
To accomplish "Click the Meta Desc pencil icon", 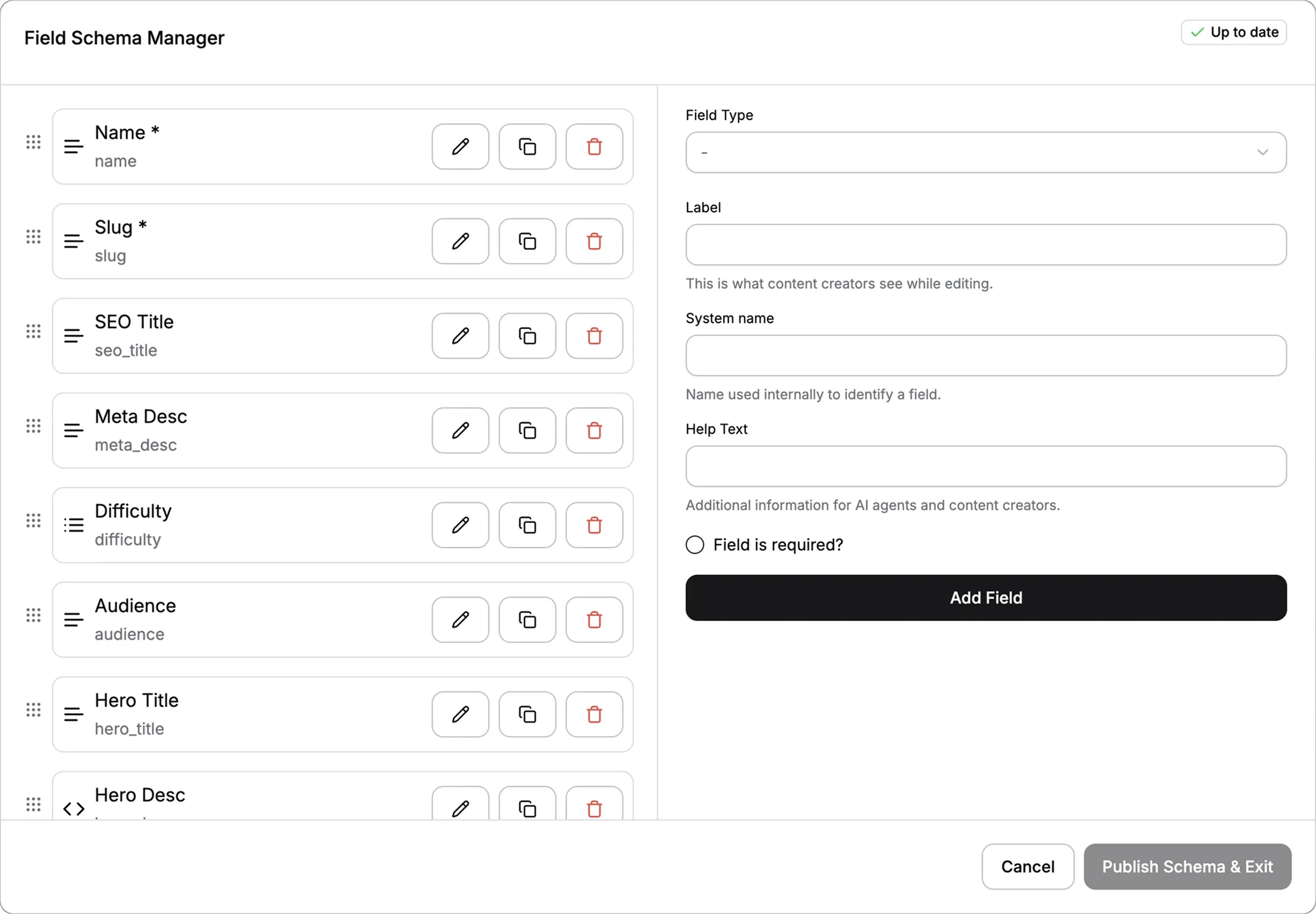I will (460, 430).
